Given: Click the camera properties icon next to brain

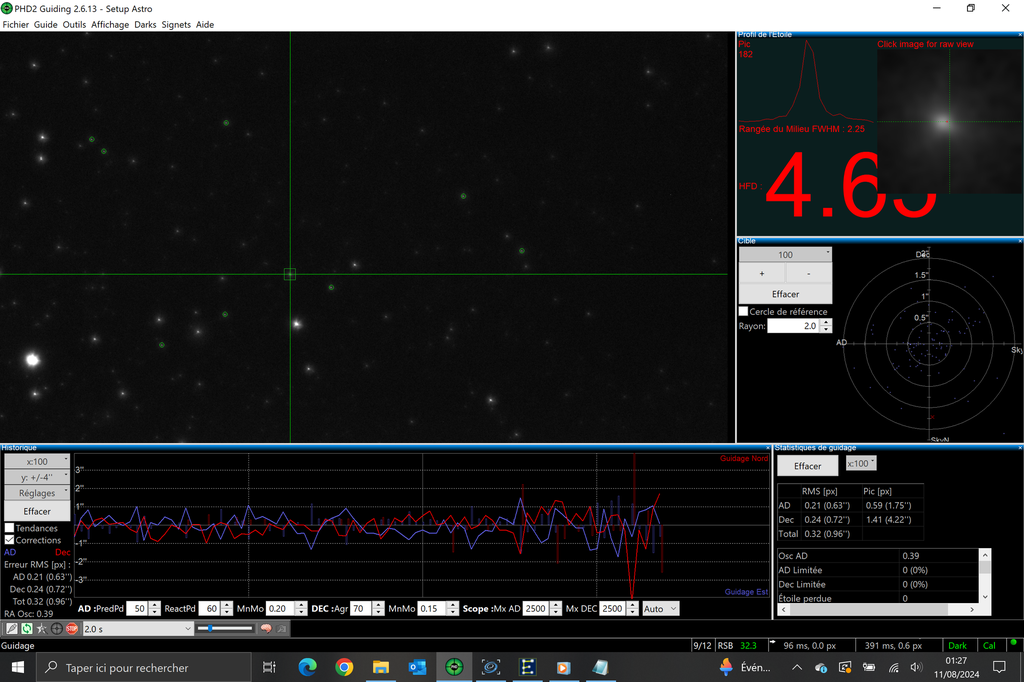Looking at the screenshot, I should coord(281,628).
